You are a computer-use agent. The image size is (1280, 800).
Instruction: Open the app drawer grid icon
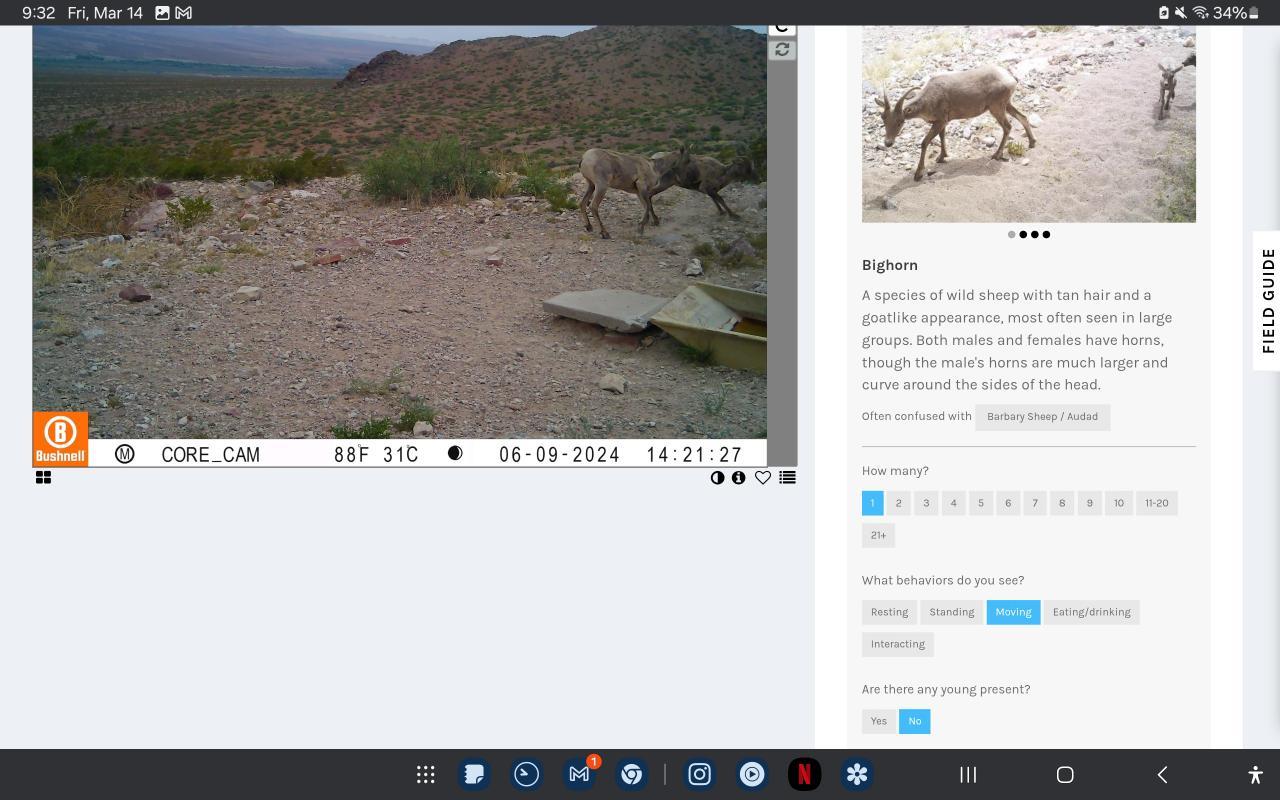pos(425,774)
